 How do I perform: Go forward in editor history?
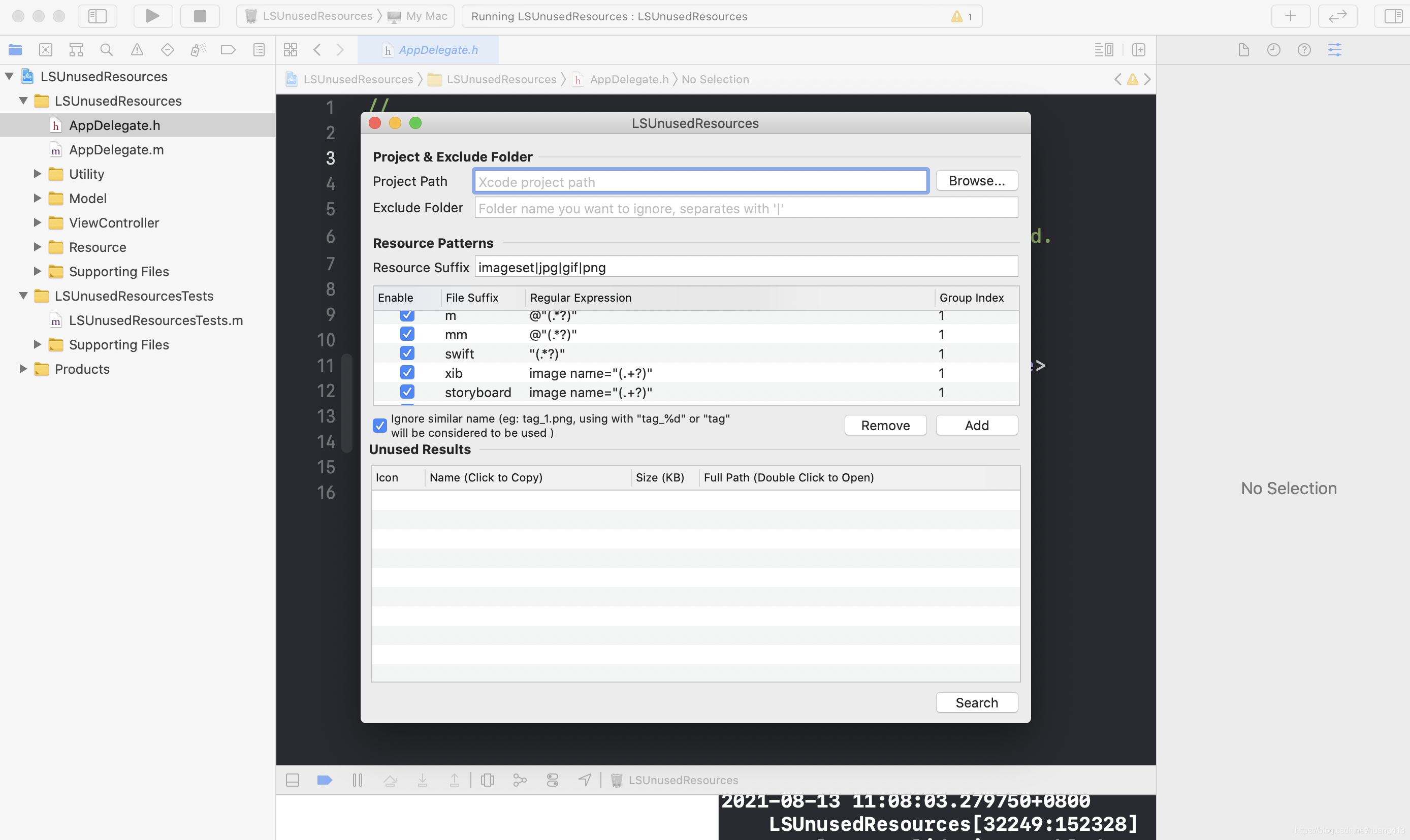coord(340,50)
